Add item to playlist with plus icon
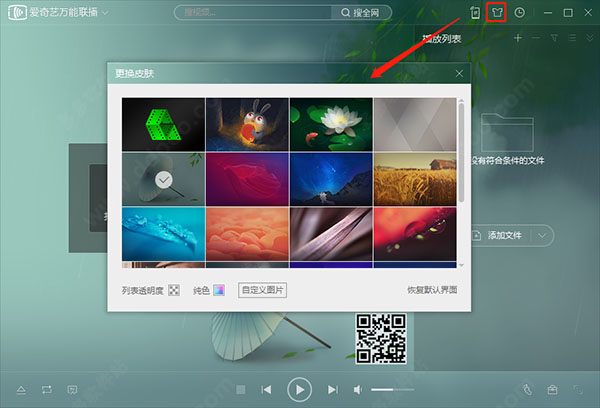The image size is (600, 408). coord(518,38)
